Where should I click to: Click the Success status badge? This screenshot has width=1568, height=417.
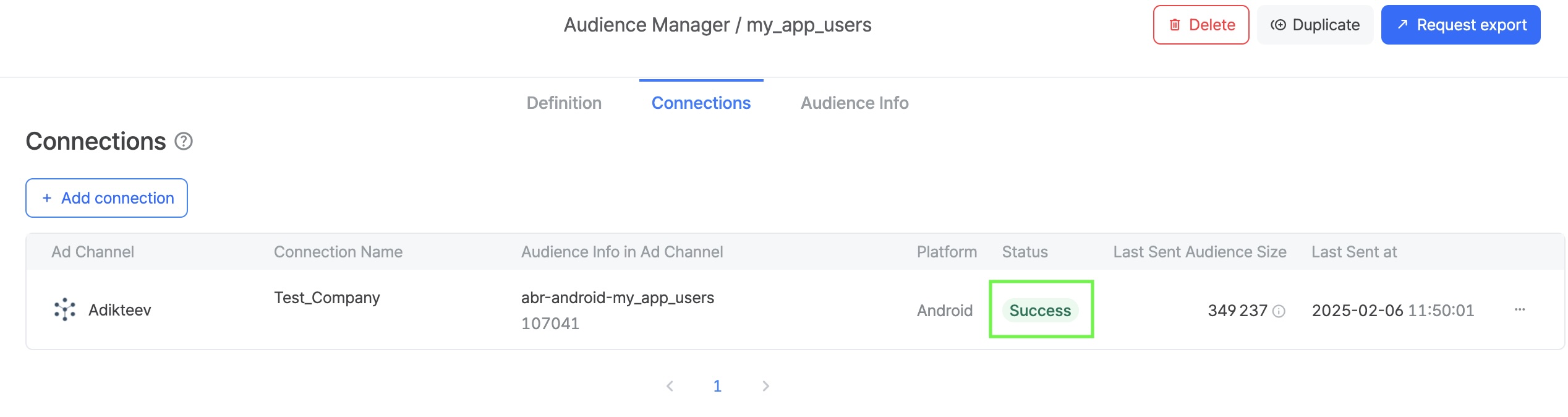tap(1040, 311)
